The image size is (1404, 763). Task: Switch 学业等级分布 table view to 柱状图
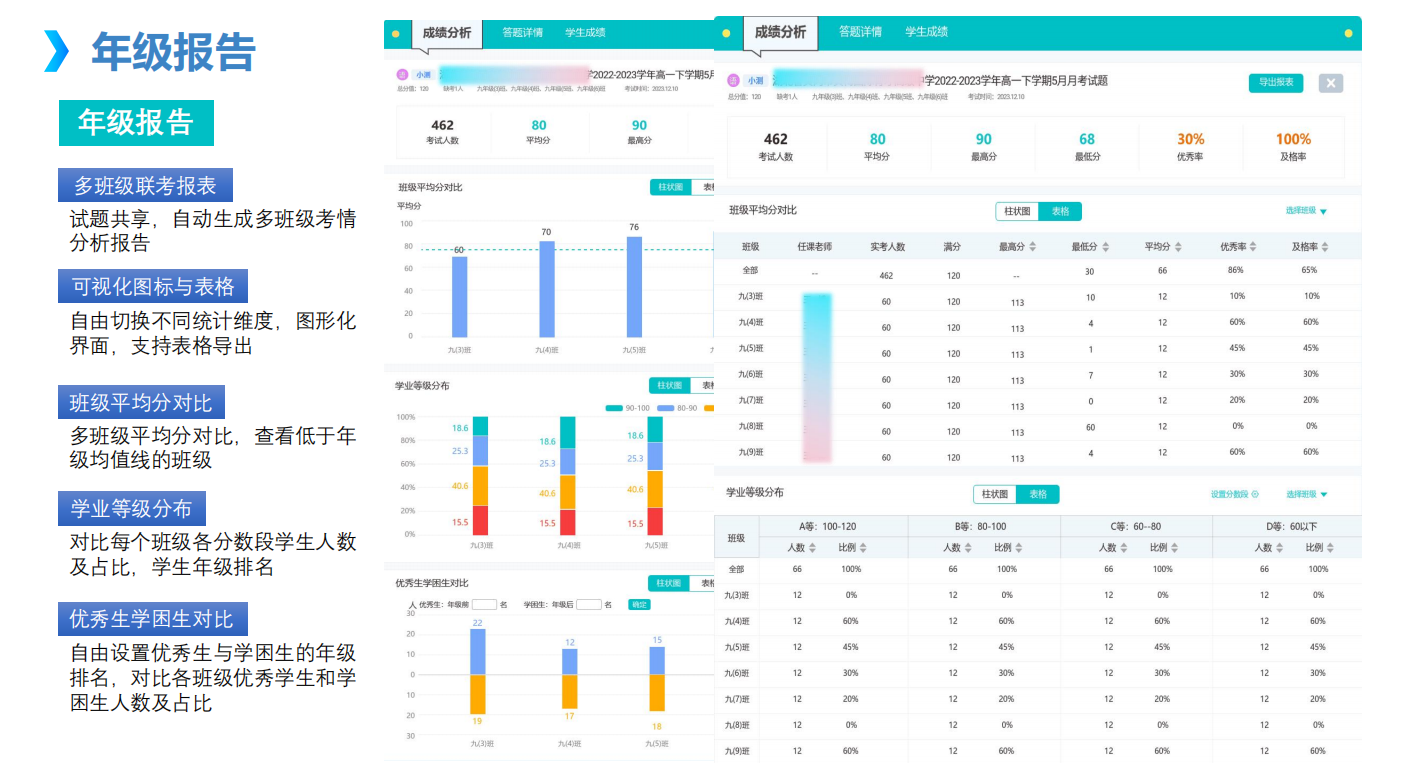coord(995,494)
